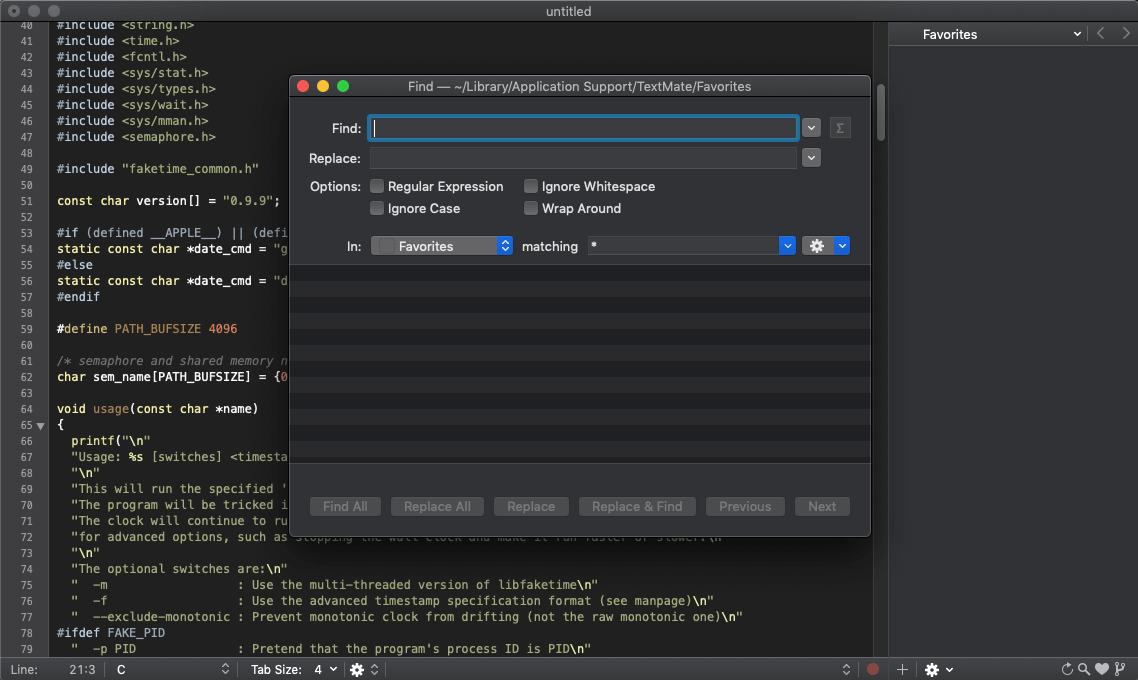Click the heart Favorites icon at bottom right
The image size is (1138, 680).
[x=1101, y=669]
